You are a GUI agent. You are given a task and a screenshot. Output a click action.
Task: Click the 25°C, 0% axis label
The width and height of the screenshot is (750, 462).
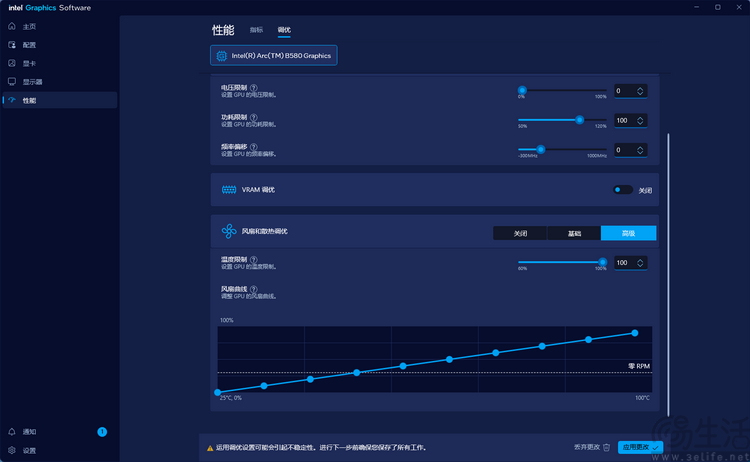point(231,398)
